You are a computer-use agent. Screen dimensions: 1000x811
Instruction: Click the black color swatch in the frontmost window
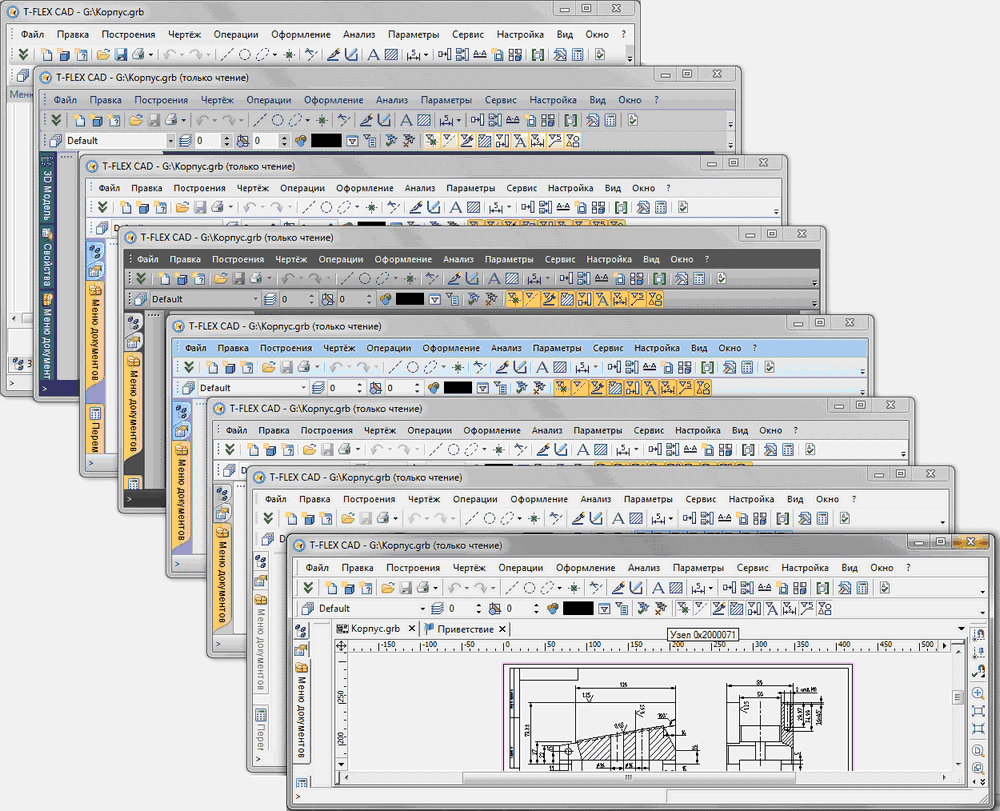(x=578, y=608)
